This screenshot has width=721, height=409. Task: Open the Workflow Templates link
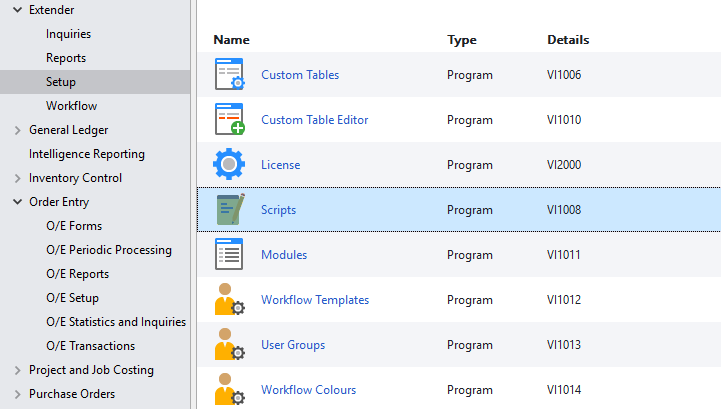(x=315, y=300)
